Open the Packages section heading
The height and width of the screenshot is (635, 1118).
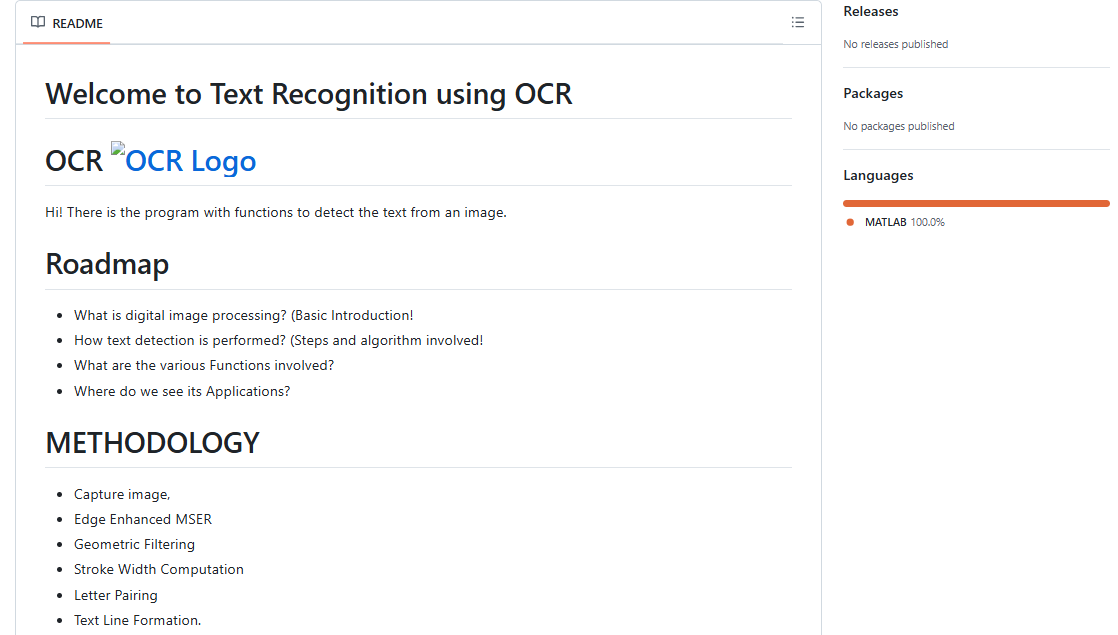873,93
